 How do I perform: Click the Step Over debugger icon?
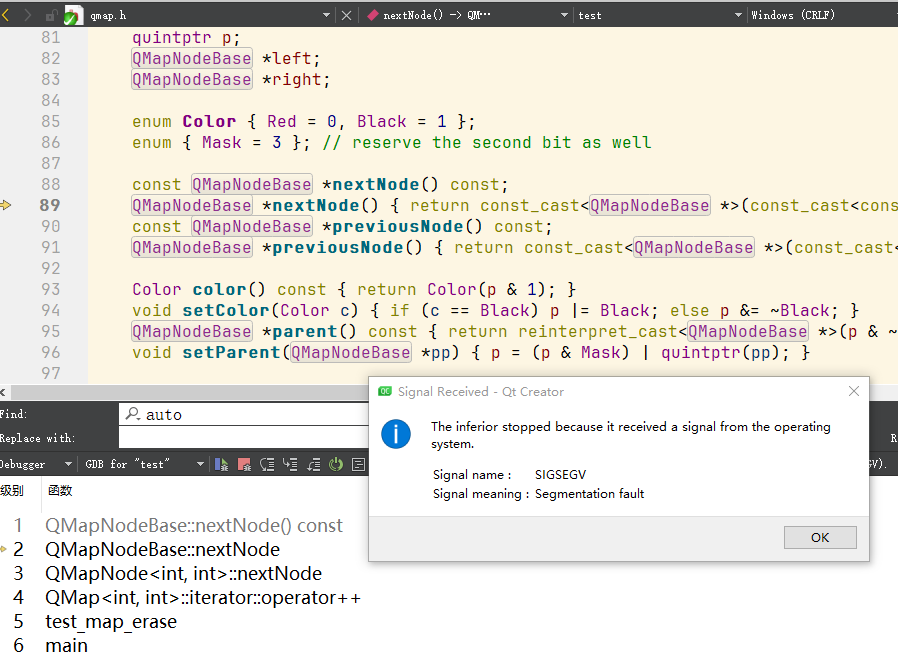267,464
